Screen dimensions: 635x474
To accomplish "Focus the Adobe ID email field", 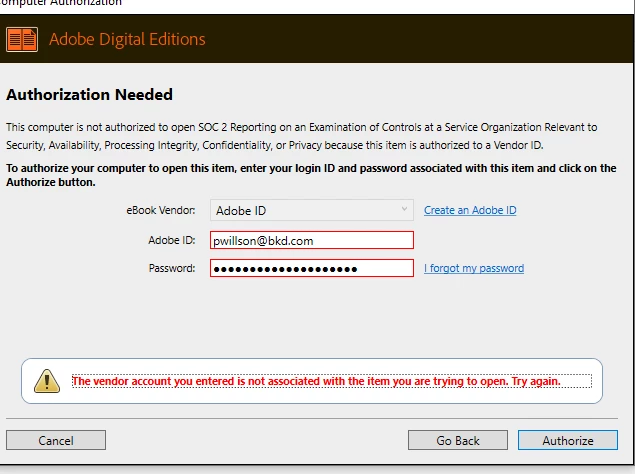I will pos(312,240).
